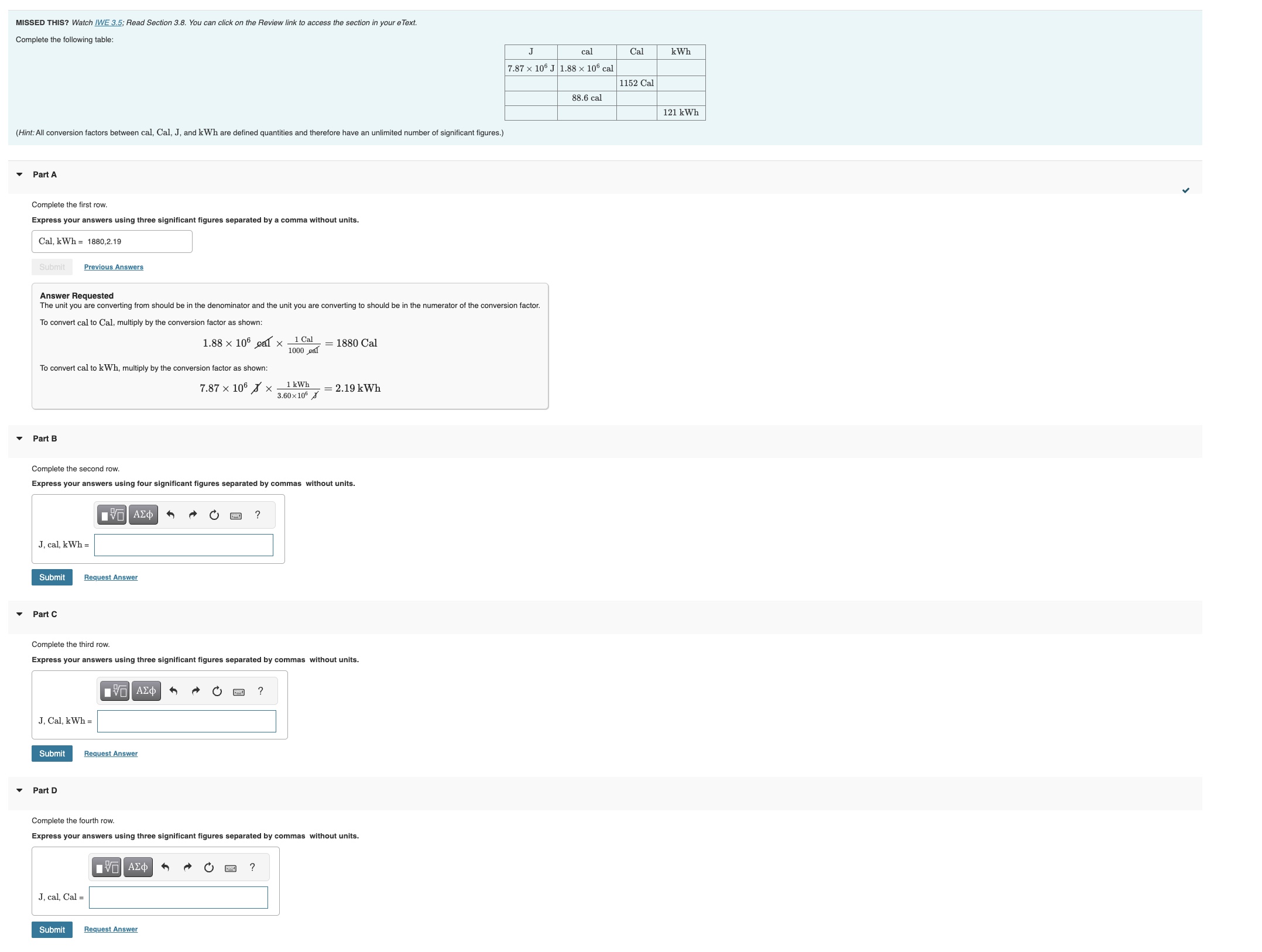Click reset icon in Part C toolbar
Viewport: 1262px width, 952px height.
pos(217,691)
